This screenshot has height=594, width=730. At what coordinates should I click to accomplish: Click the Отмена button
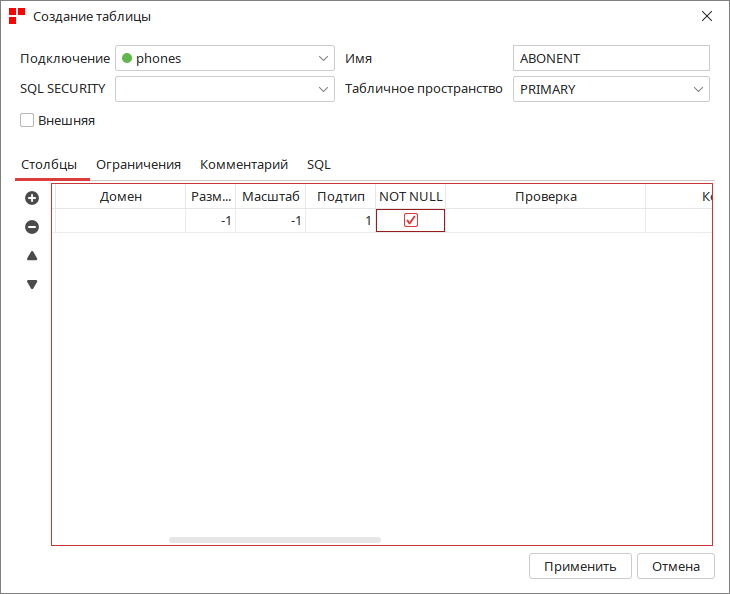(x=676, y=566)
